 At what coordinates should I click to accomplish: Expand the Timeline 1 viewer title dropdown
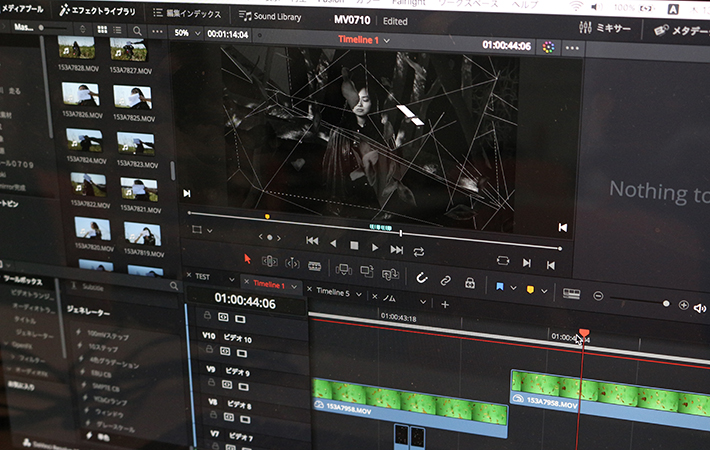pos(387,41)
